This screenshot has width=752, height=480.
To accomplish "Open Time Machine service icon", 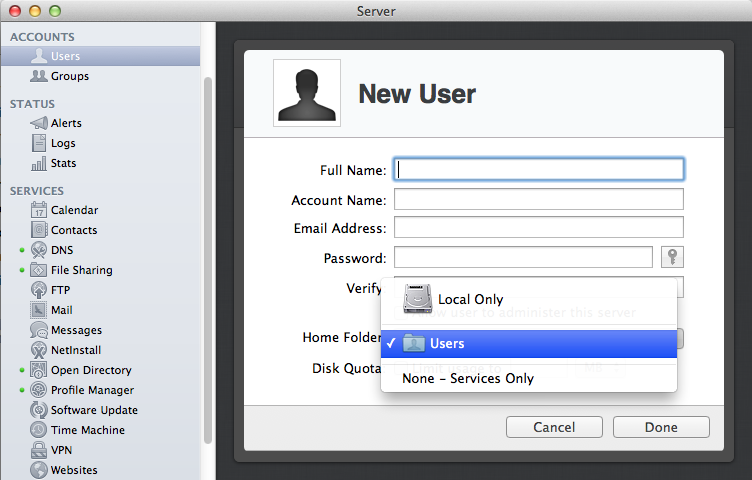I will [x=39, y=430].
